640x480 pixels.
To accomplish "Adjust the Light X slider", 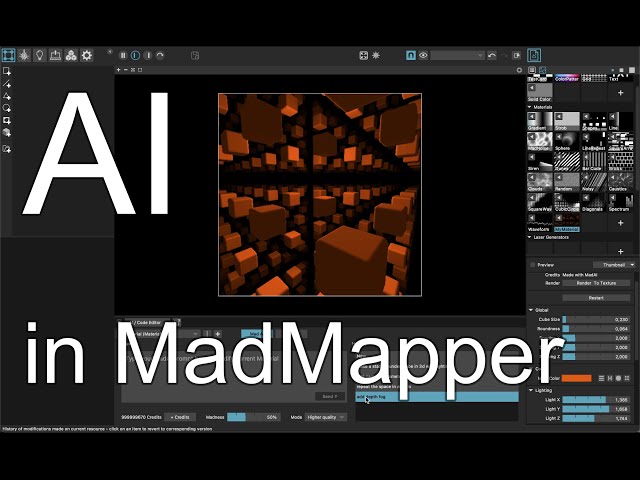I will 596,400.
